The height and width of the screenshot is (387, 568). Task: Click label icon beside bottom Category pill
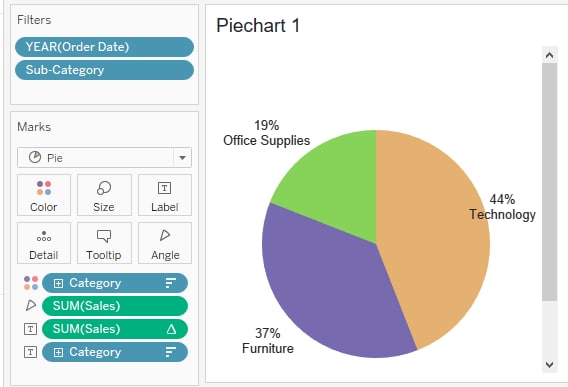coord(30,352)
